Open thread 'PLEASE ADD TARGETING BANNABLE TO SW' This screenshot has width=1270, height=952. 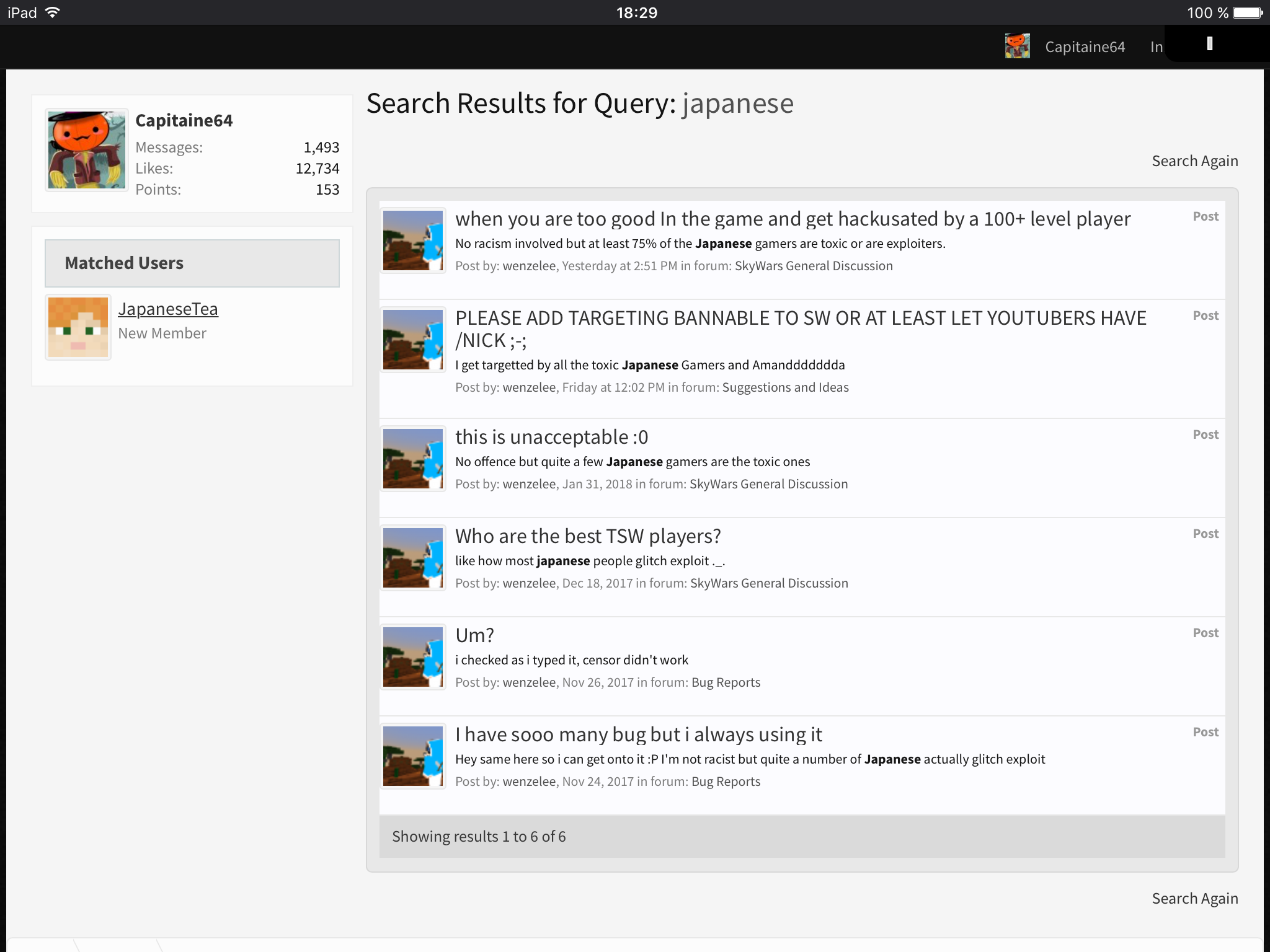[x=801, y=329]
